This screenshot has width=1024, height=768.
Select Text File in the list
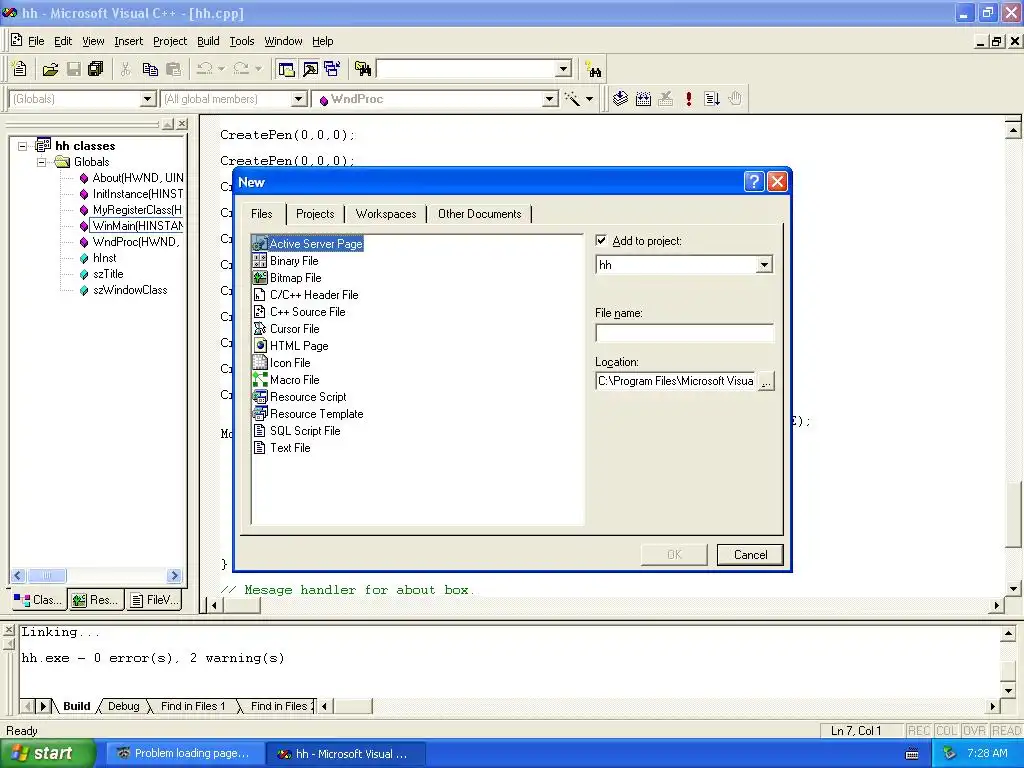tap(282, 447)
